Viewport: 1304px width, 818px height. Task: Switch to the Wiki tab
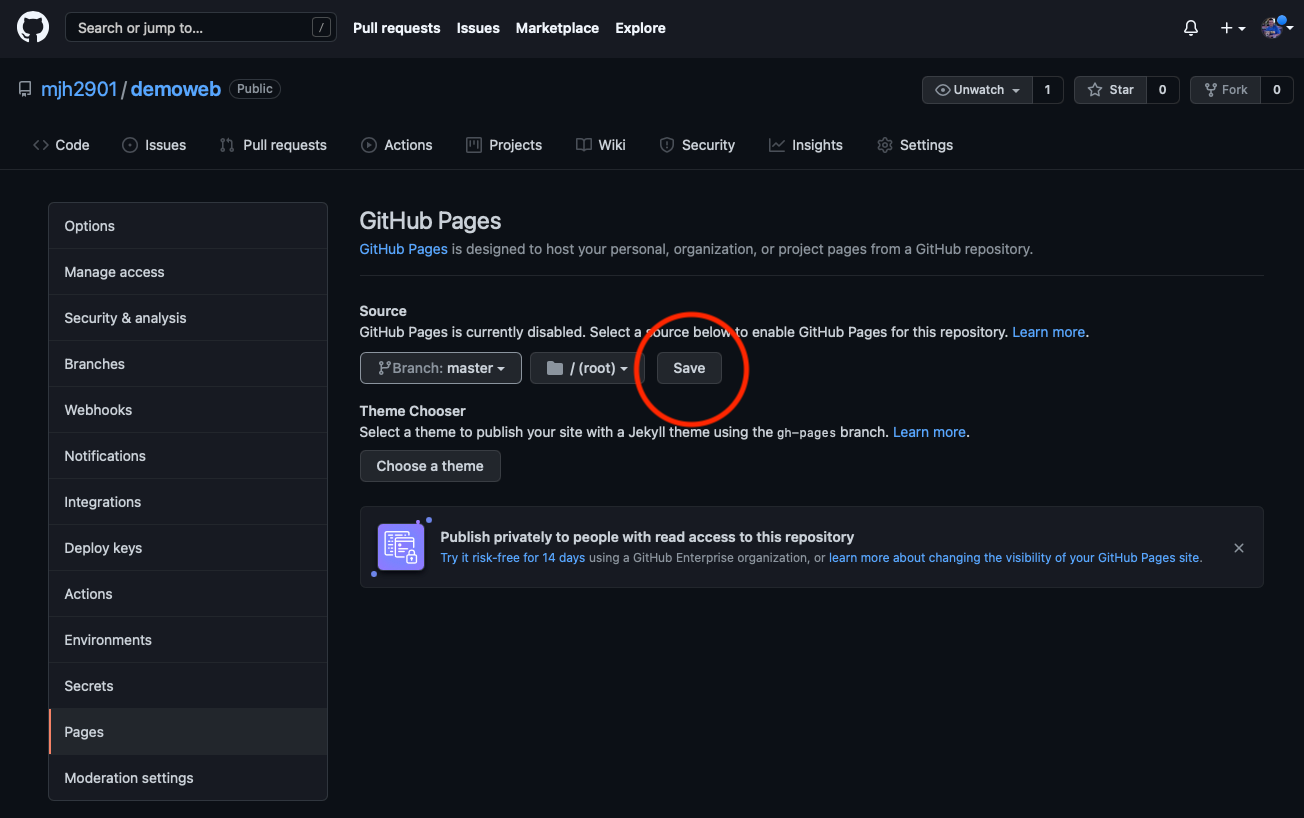point(601,145)
